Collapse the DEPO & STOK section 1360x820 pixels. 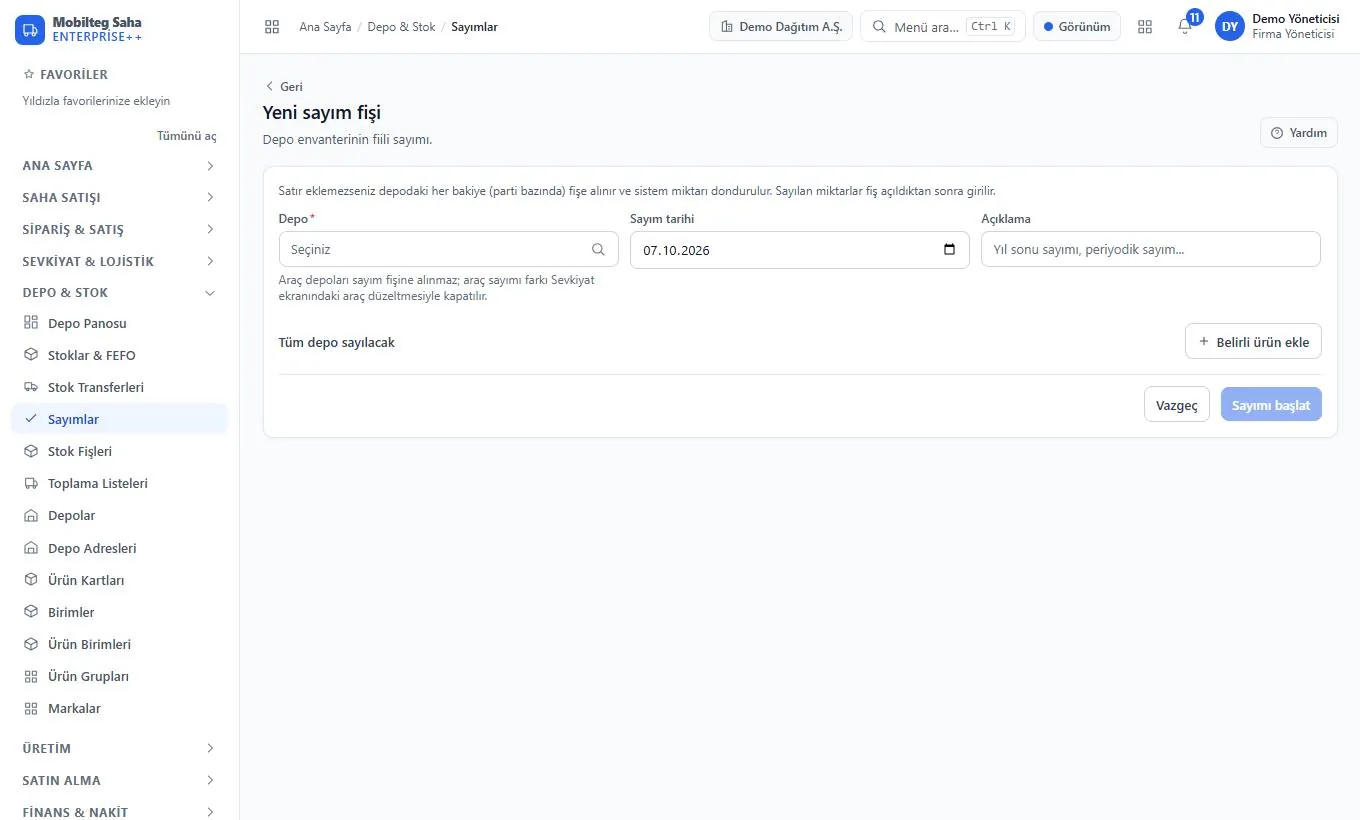coord(119,292)
